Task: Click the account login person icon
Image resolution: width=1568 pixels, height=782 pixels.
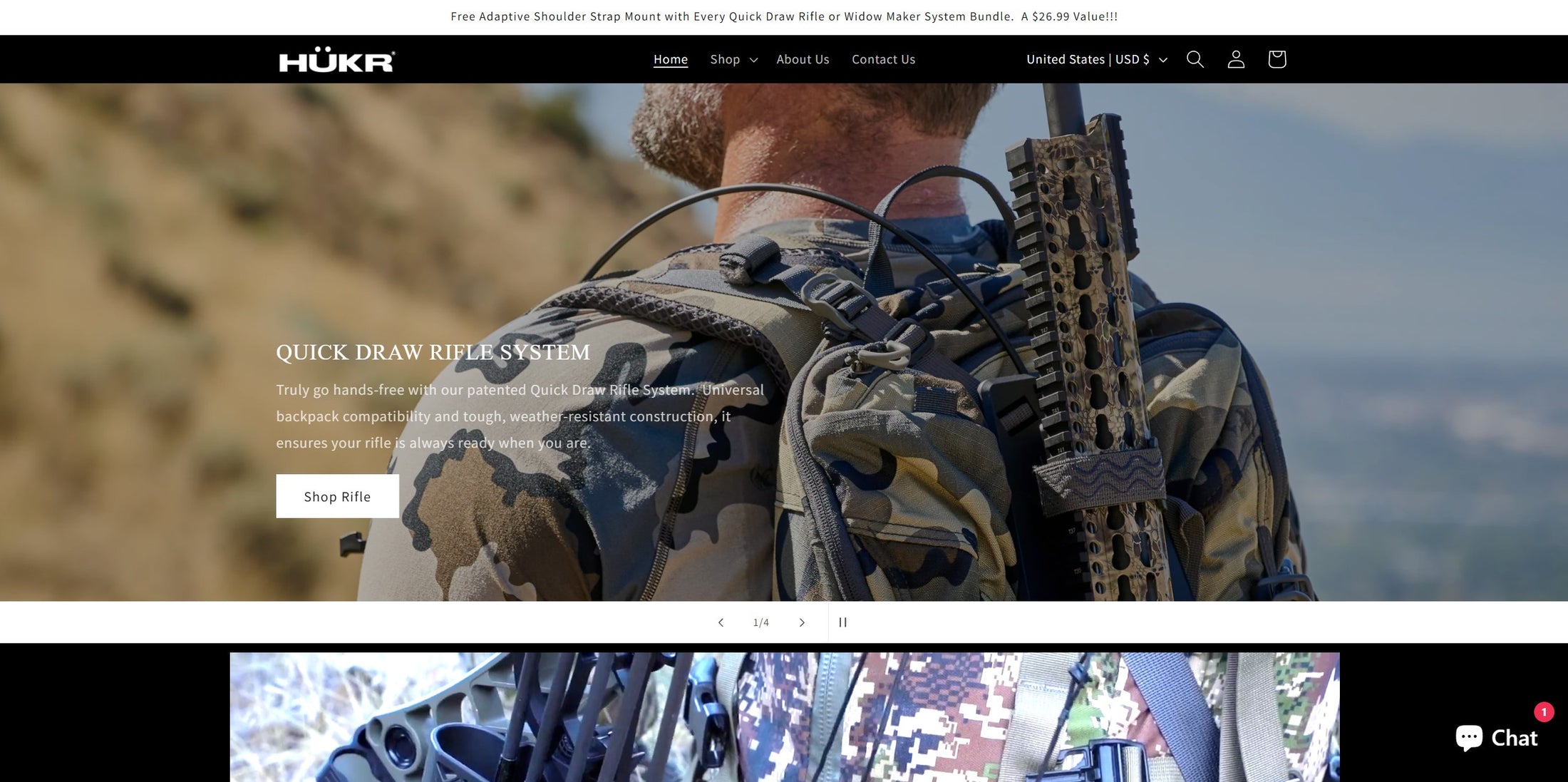Action: click(x=1236, y=59)
